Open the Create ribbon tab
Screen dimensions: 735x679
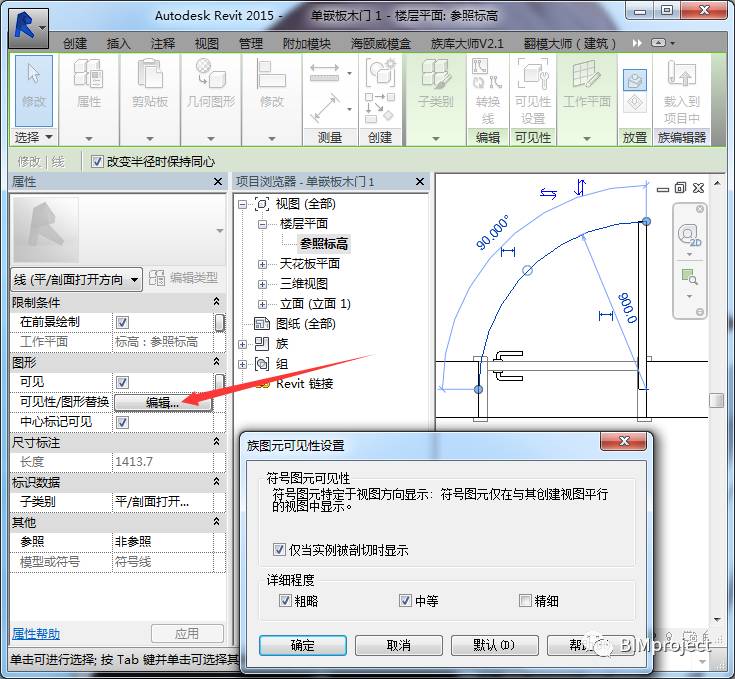75,44
